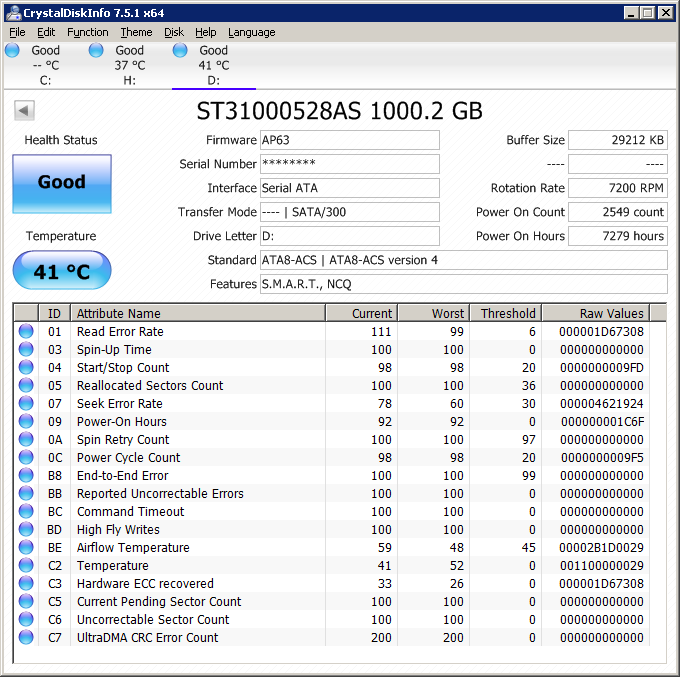Click status orb for Spin Retry Count
Image resolution: width=680 pixels, height=677 pixels.
[x=26, y=439]
